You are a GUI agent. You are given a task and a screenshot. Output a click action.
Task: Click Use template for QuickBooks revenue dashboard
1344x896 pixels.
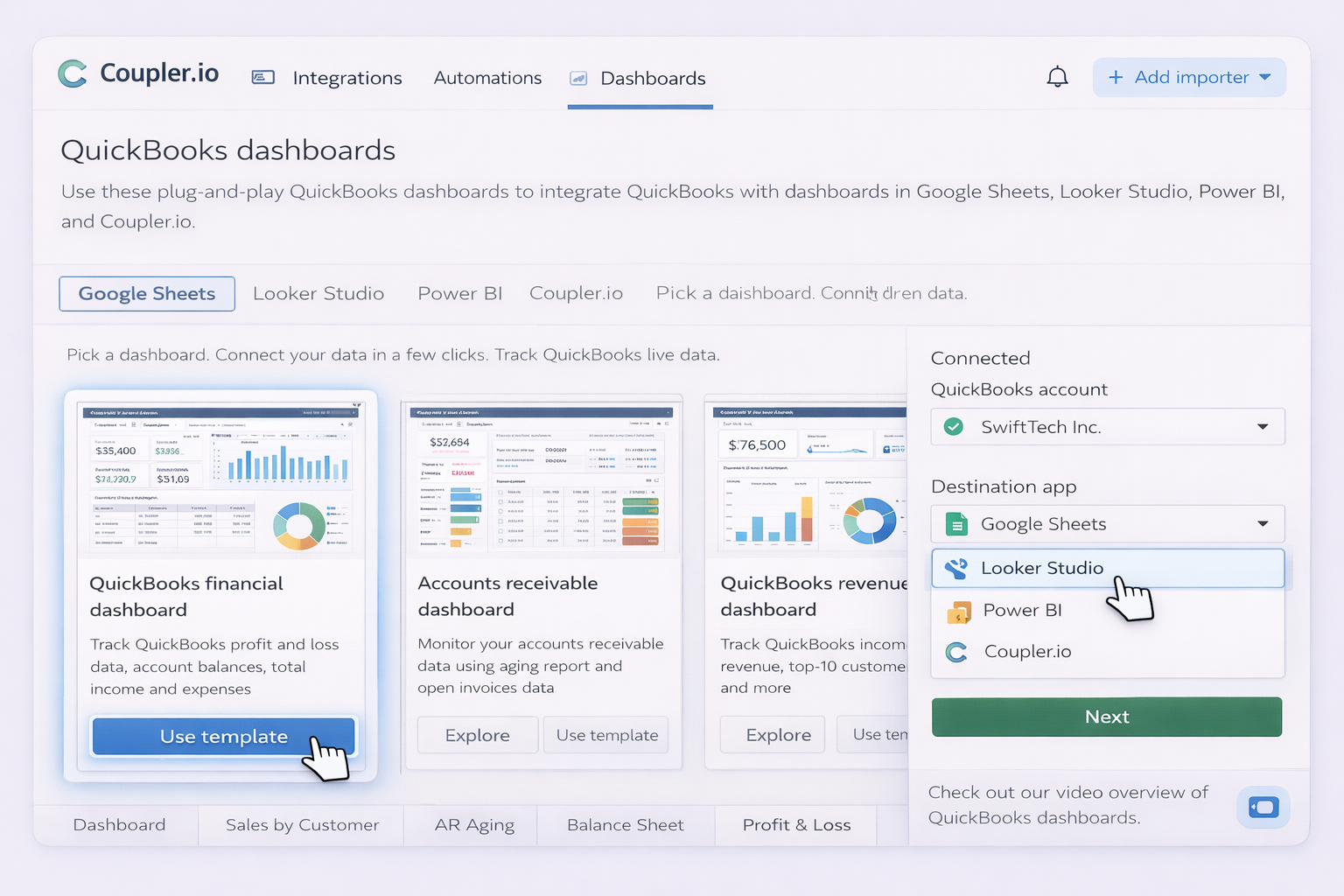(x=874, y=735)
